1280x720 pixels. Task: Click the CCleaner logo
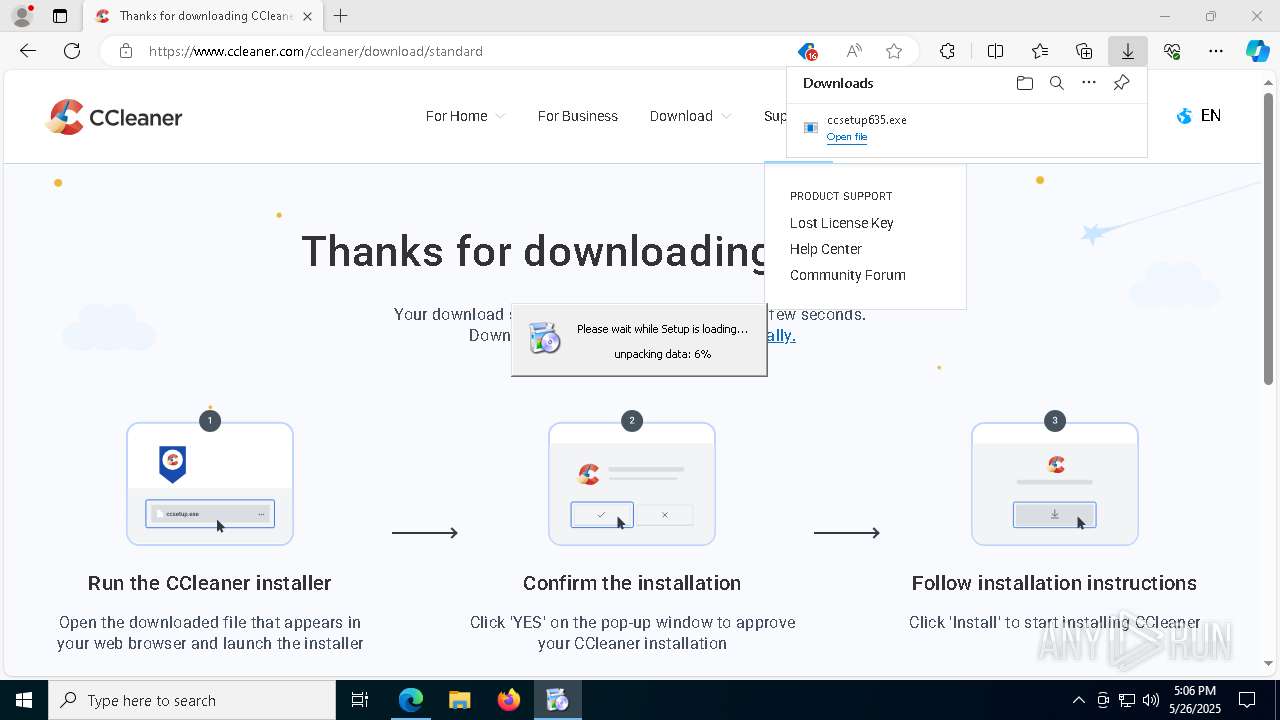pyautogui.click(x=114, y=117)
